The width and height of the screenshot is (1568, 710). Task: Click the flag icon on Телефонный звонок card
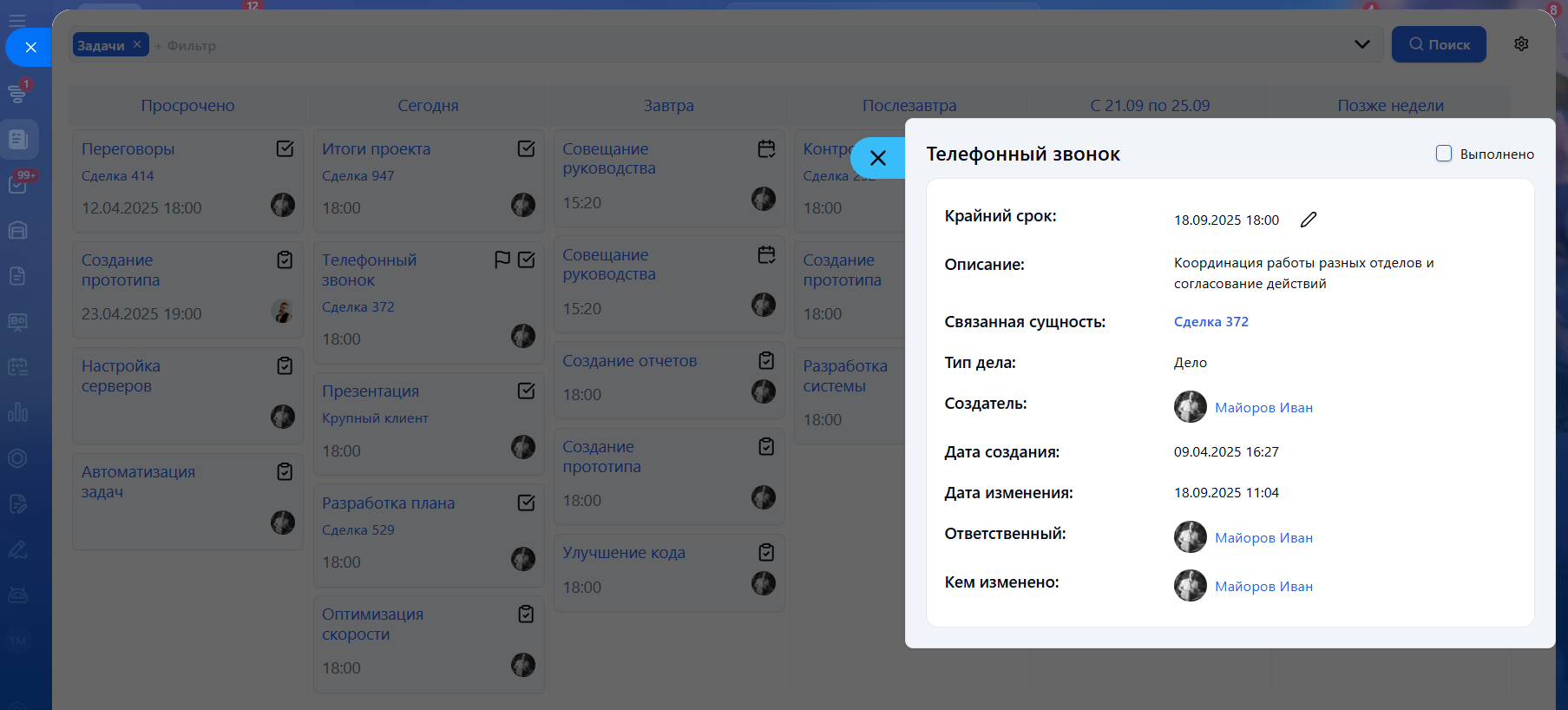[502, 260]
